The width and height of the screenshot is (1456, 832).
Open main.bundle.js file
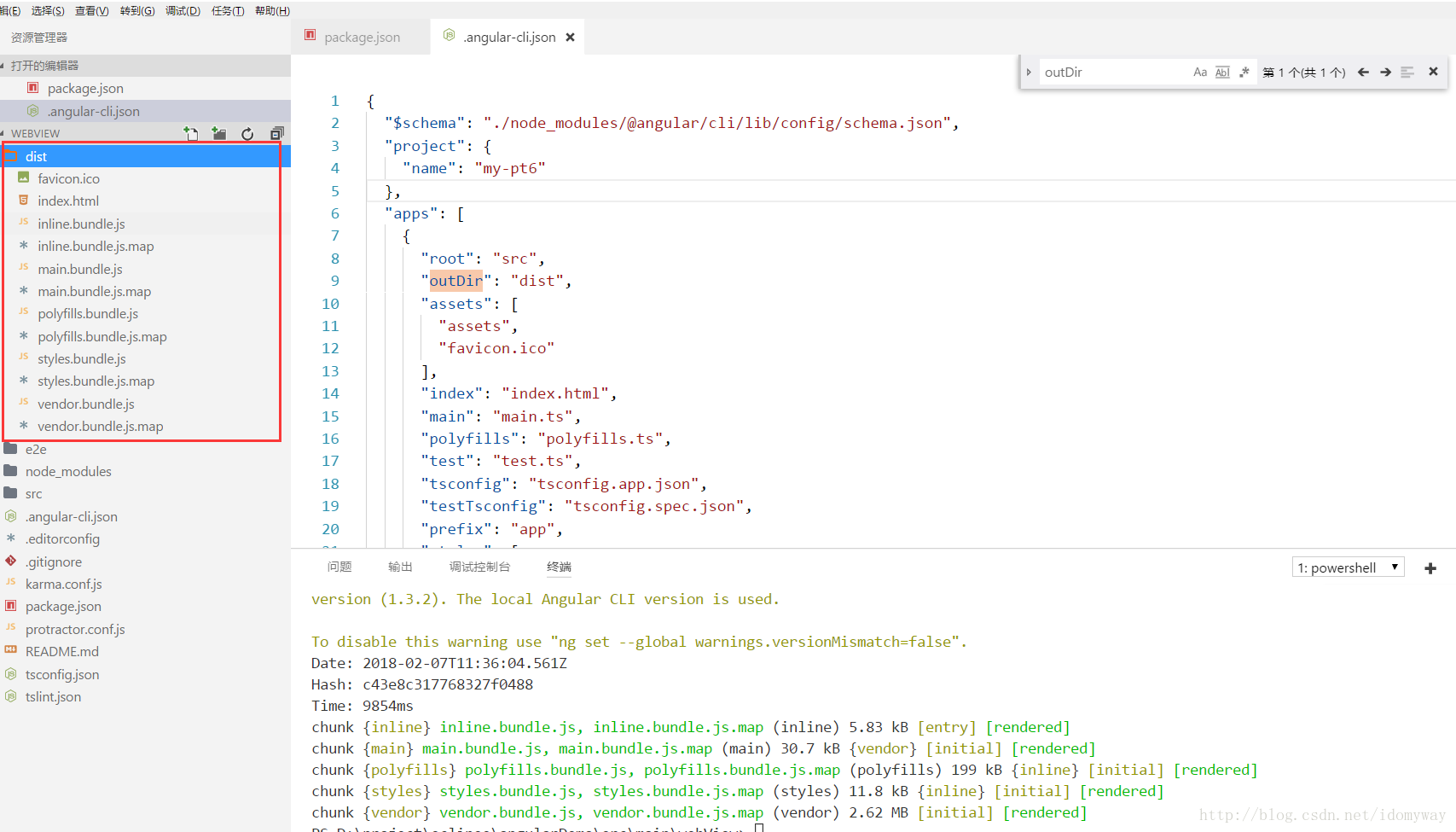(145, 269)
